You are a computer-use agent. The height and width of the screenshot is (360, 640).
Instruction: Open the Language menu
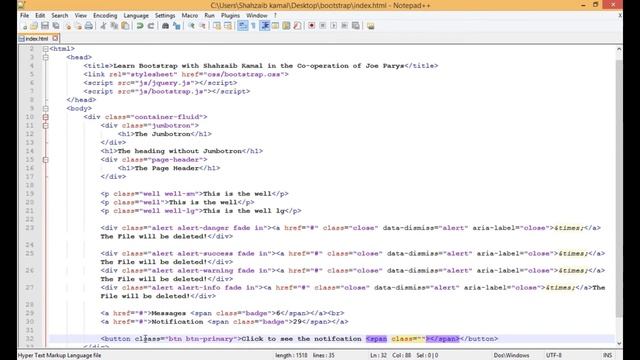(x=136, y=16)
